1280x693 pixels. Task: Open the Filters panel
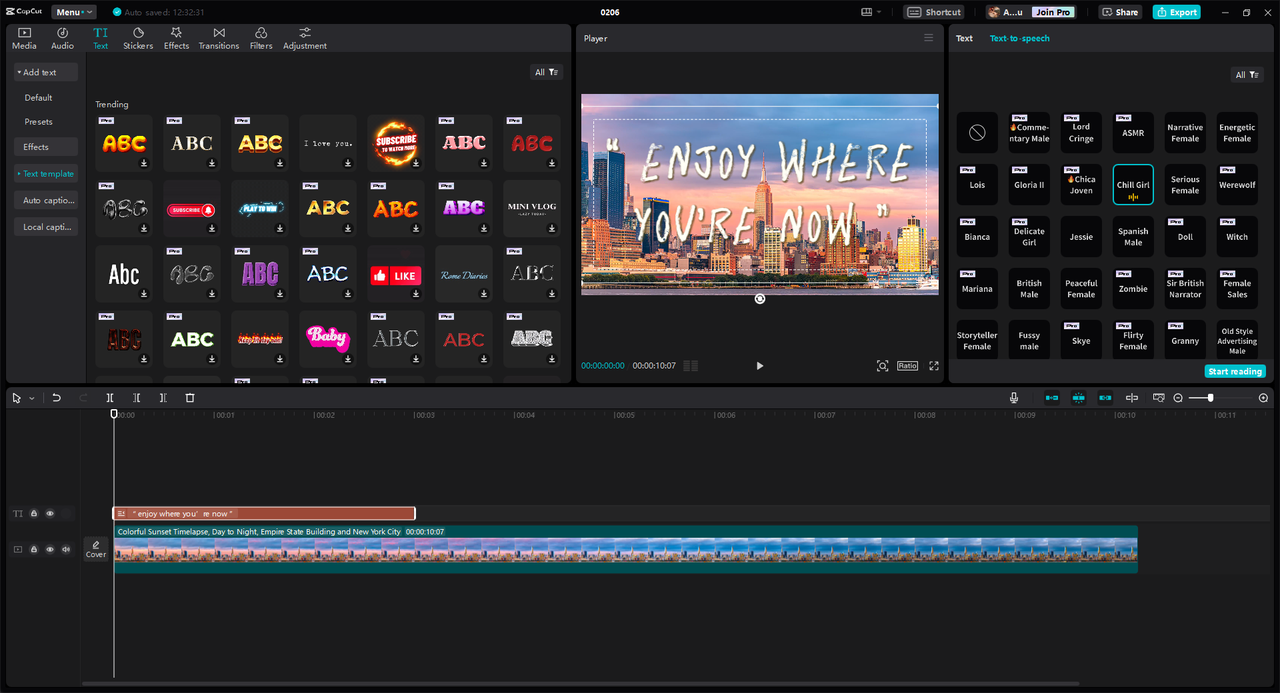[261, 38]
